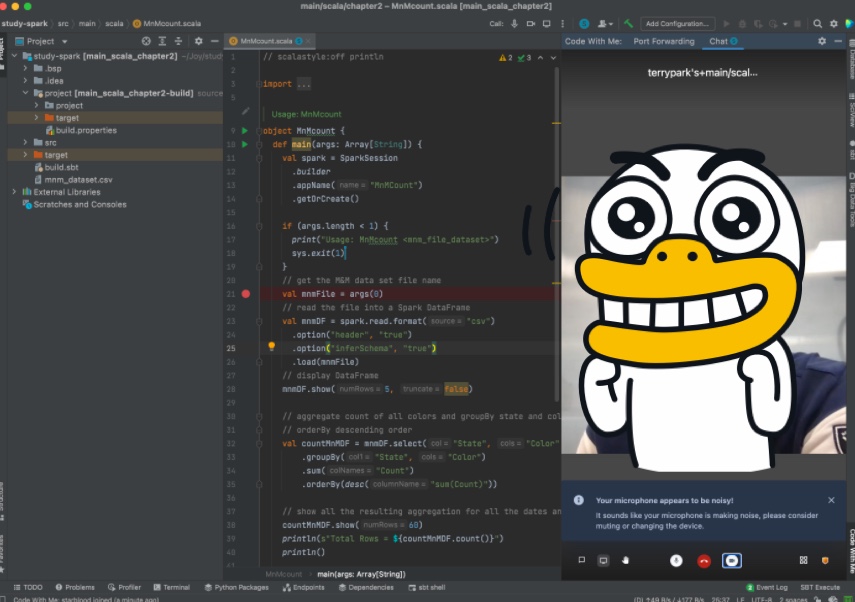
Task: Select Scratches and Consoles
Action: point(75,204)
